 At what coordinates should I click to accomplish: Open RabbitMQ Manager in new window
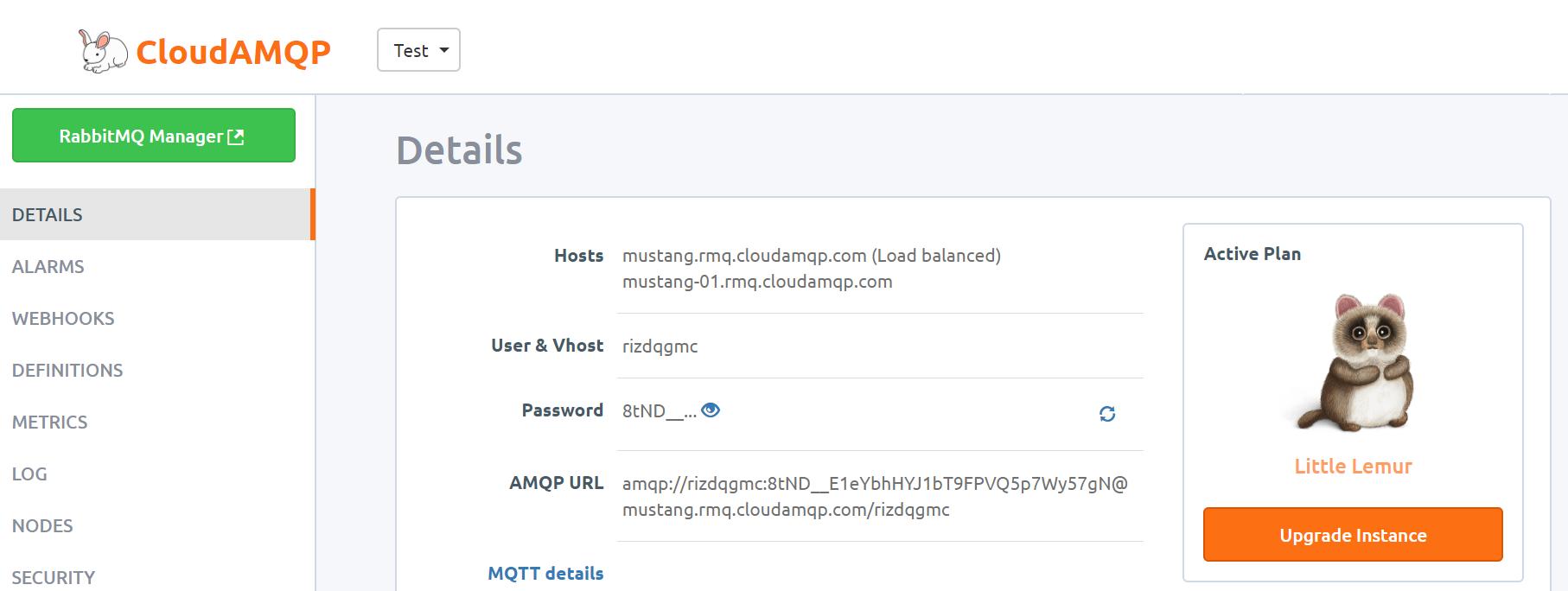point(154,136)
